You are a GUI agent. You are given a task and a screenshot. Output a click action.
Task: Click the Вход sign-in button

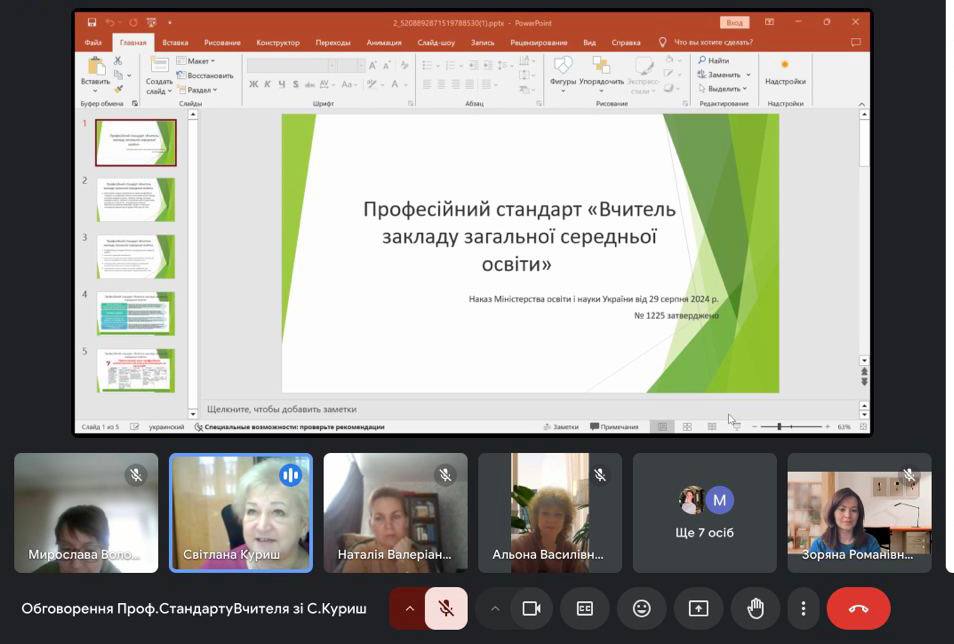click(x=735, y=23)
